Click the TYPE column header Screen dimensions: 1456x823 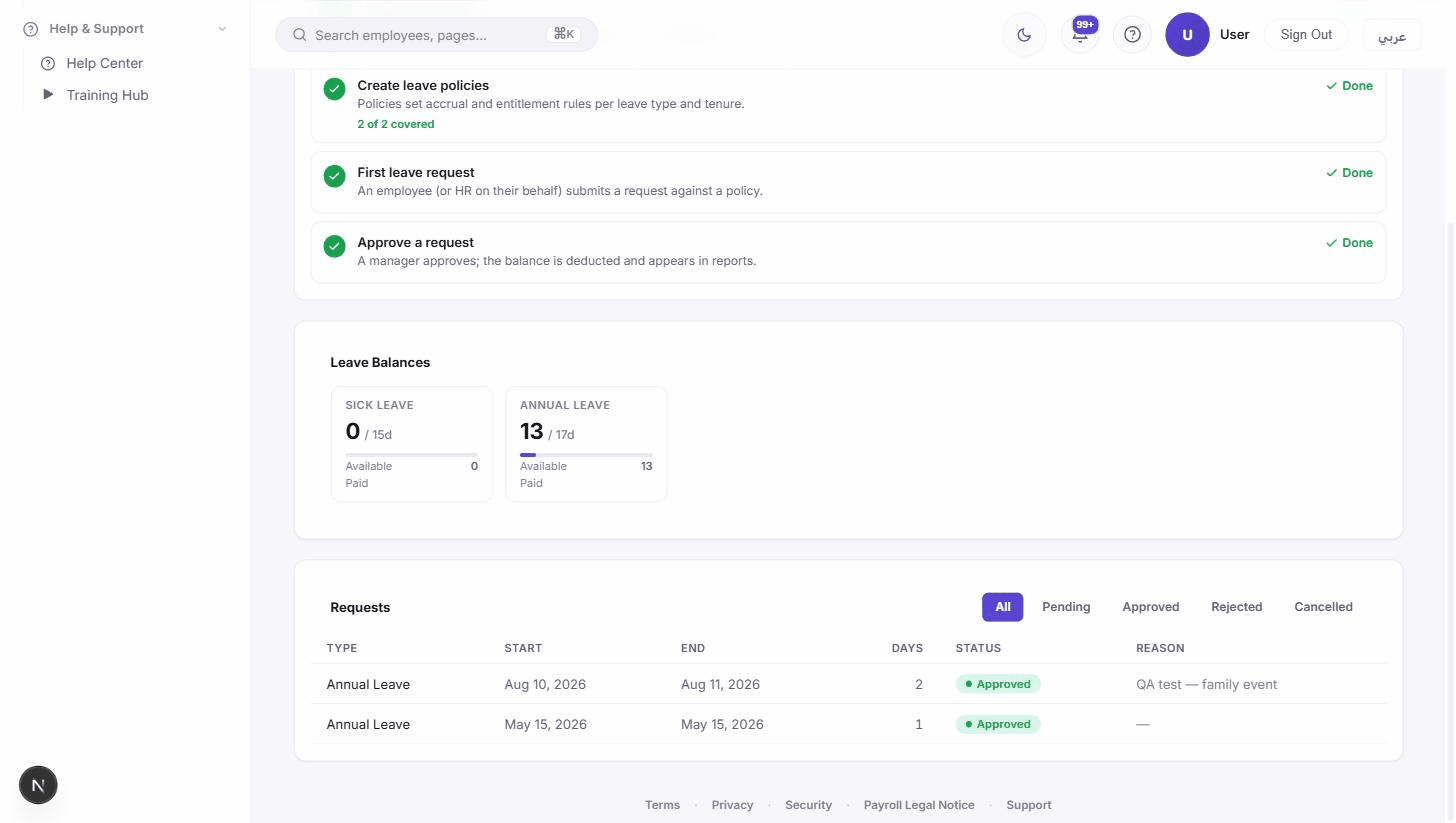pyautogui.click(x=341, y=648)
